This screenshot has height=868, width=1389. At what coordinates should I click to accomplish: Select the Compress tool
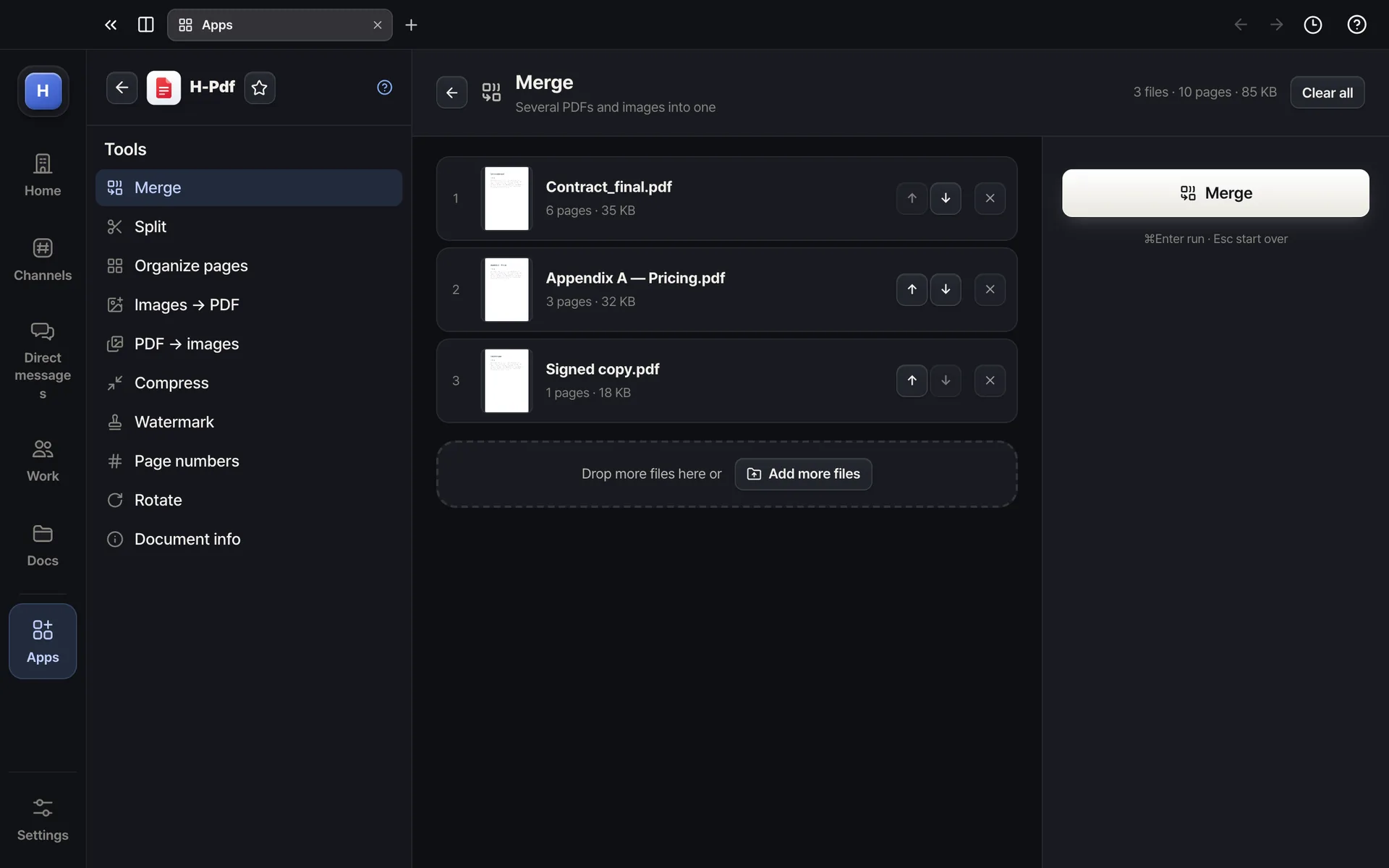coord(249,383)
